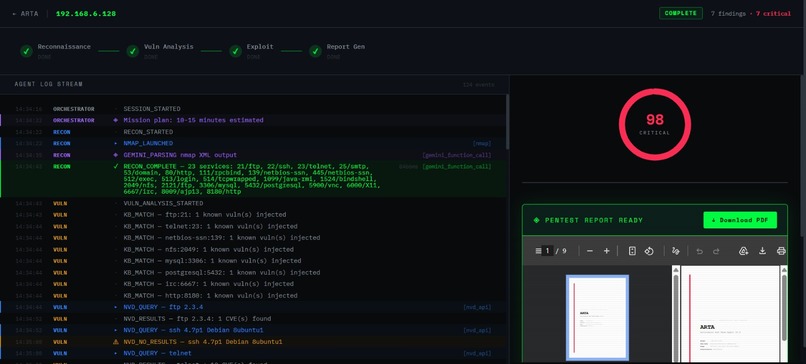Click the PDF redo icon

pyautogui.click(x=716, y=251)
